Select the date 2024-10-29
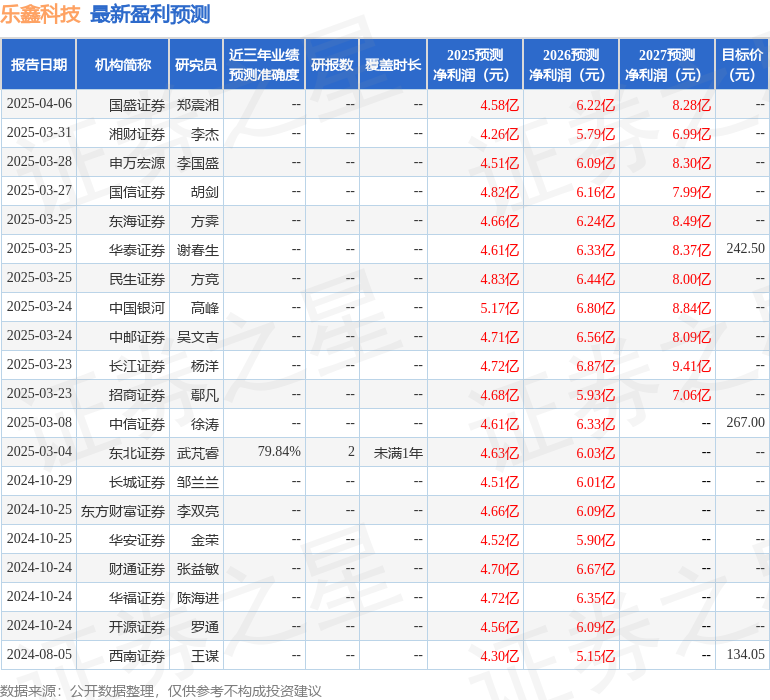 (39, 480)
